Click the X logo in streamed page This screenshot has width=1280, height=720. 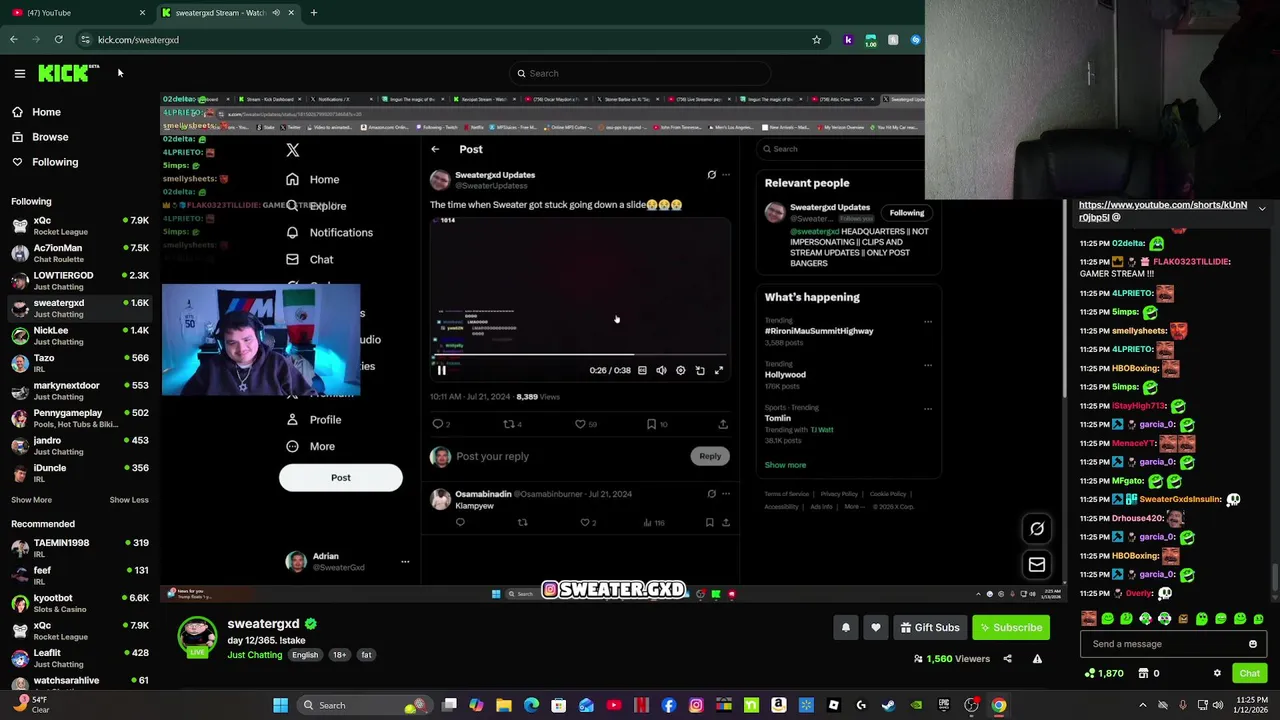[x=293, y=150]
